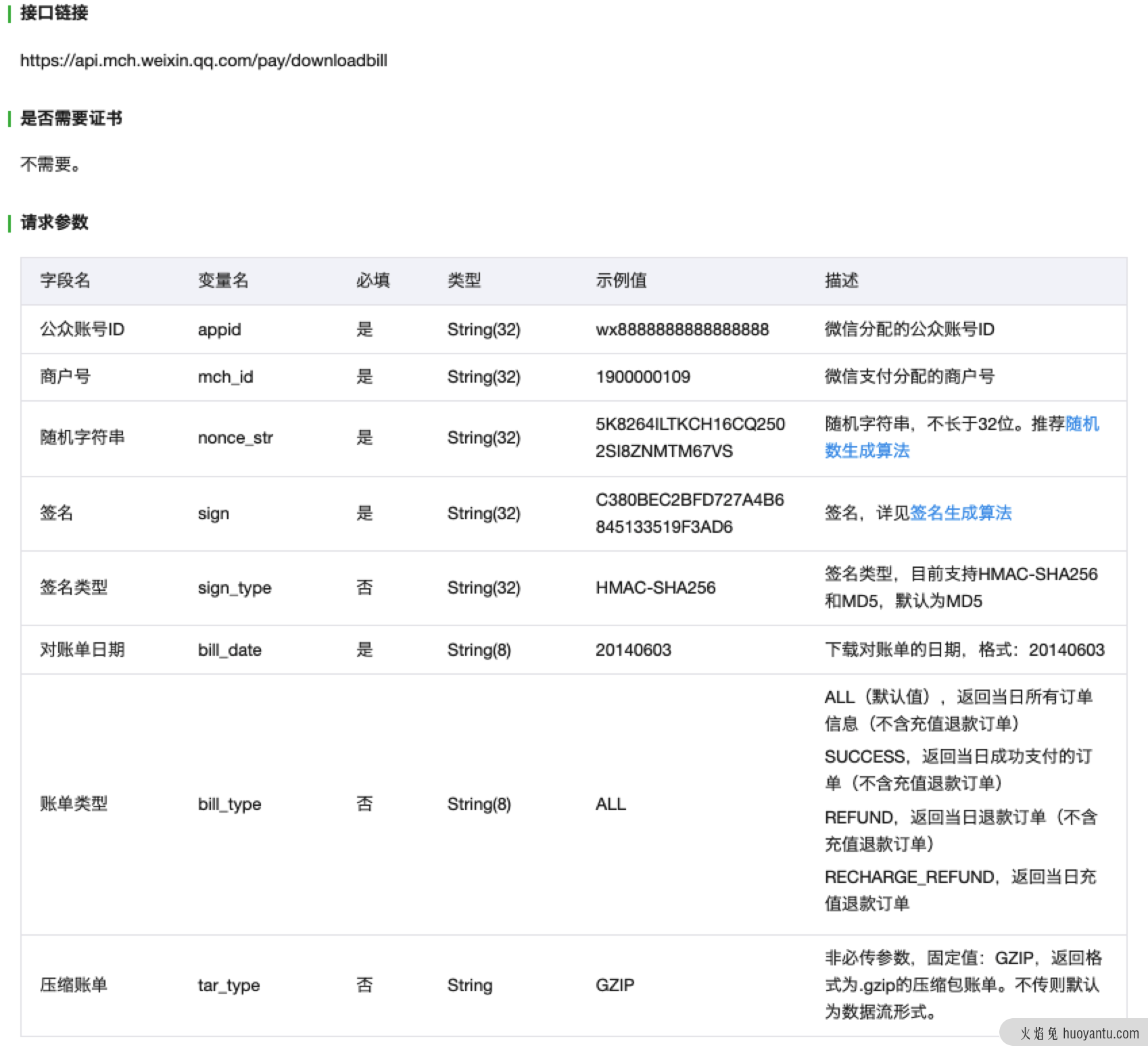Click the GZIP example value cell

tap(615, 985)
